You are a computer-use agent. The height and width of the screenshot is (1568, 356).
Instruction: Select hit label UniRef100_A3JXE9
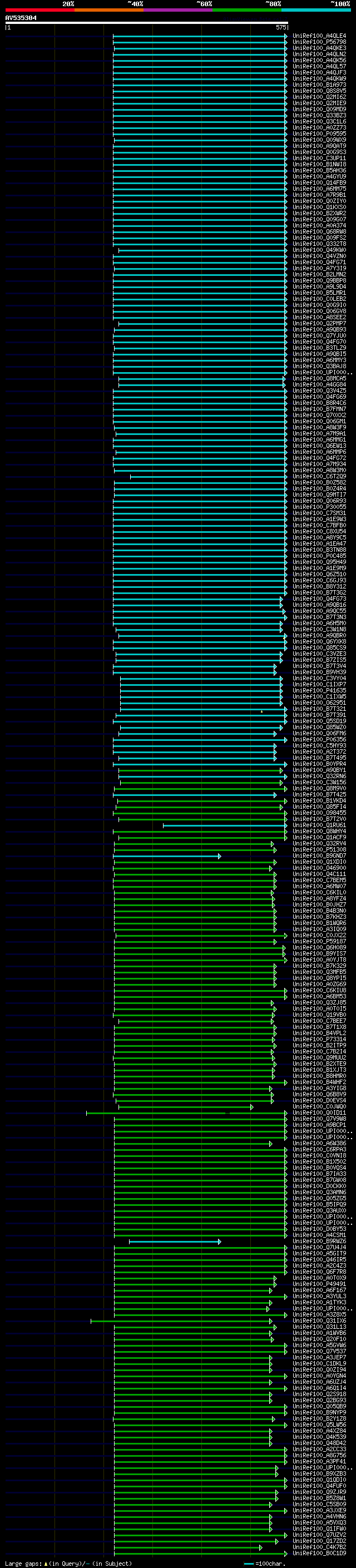(319, 1510)
